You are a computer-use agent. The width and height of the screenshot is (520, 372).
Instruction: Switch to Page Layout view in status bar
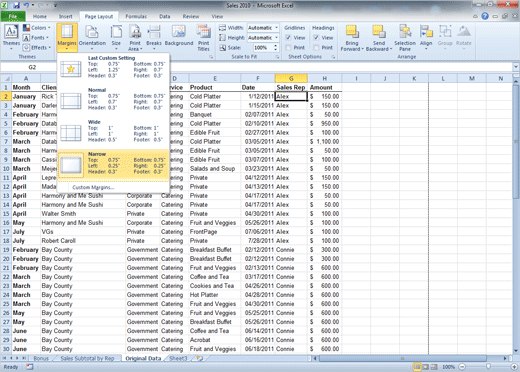(x=426, y=367)
